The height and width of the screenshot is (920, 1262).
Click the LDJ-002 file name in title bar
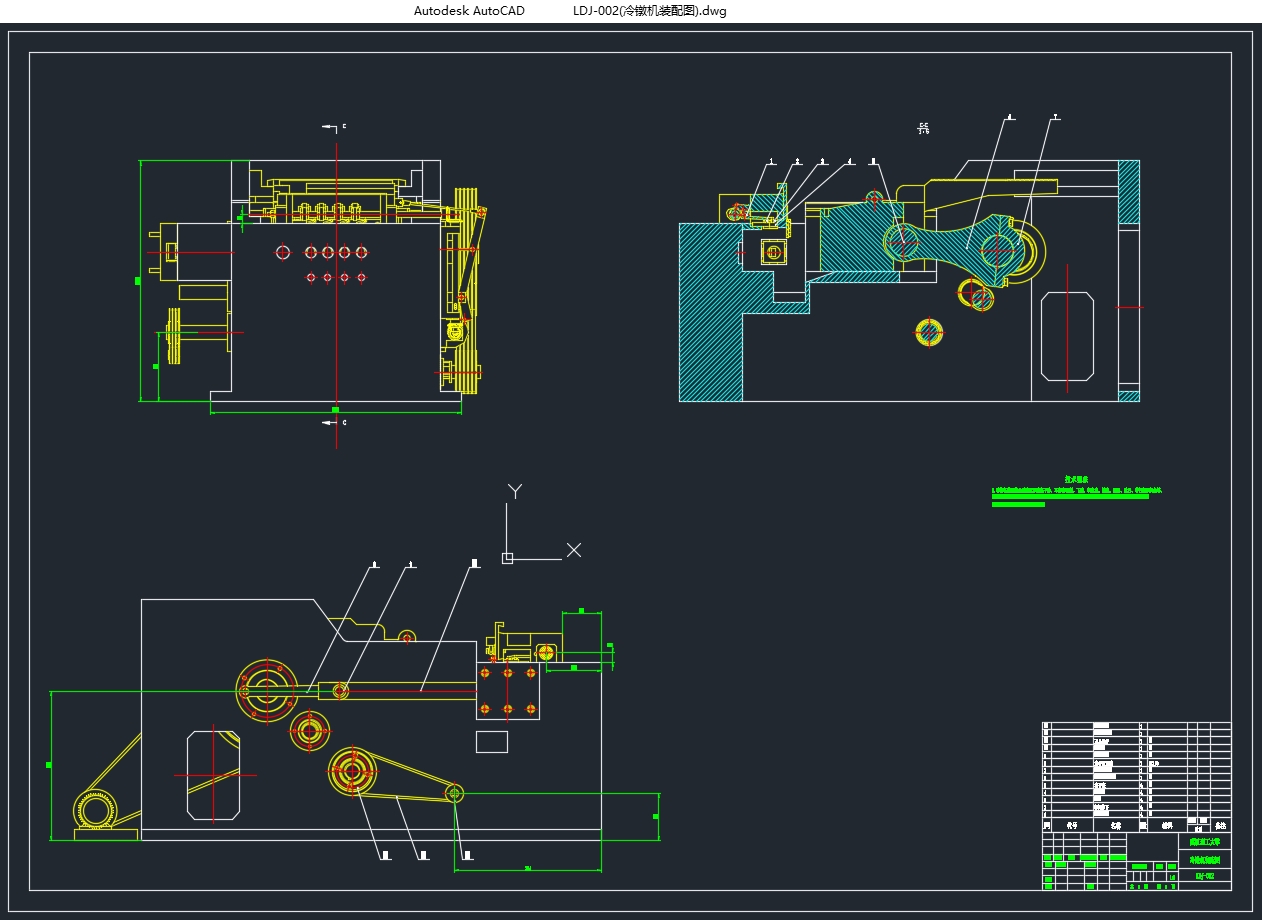point(650,11)
